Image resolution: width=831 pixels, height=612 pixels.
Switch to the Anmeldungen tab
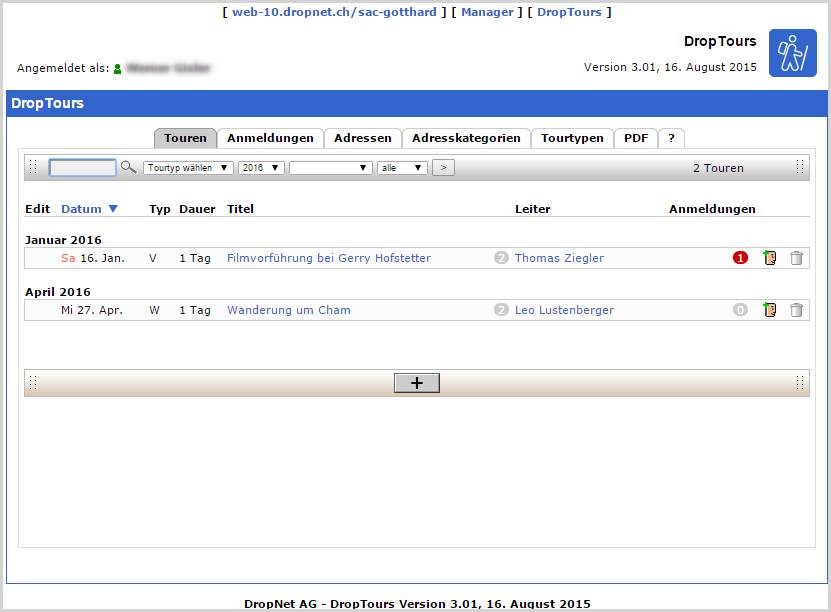click(270, 138)
